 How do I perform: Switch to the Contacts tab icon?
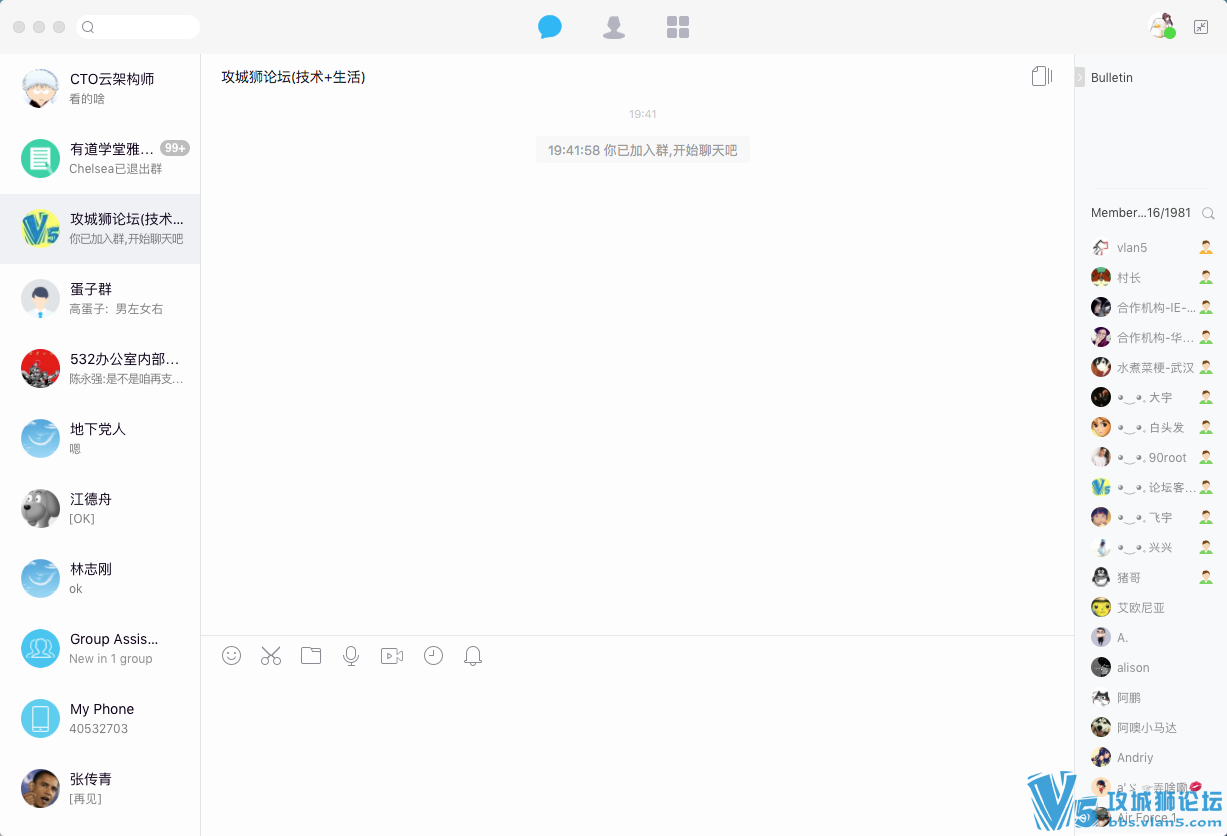click(x=614, y=27)
